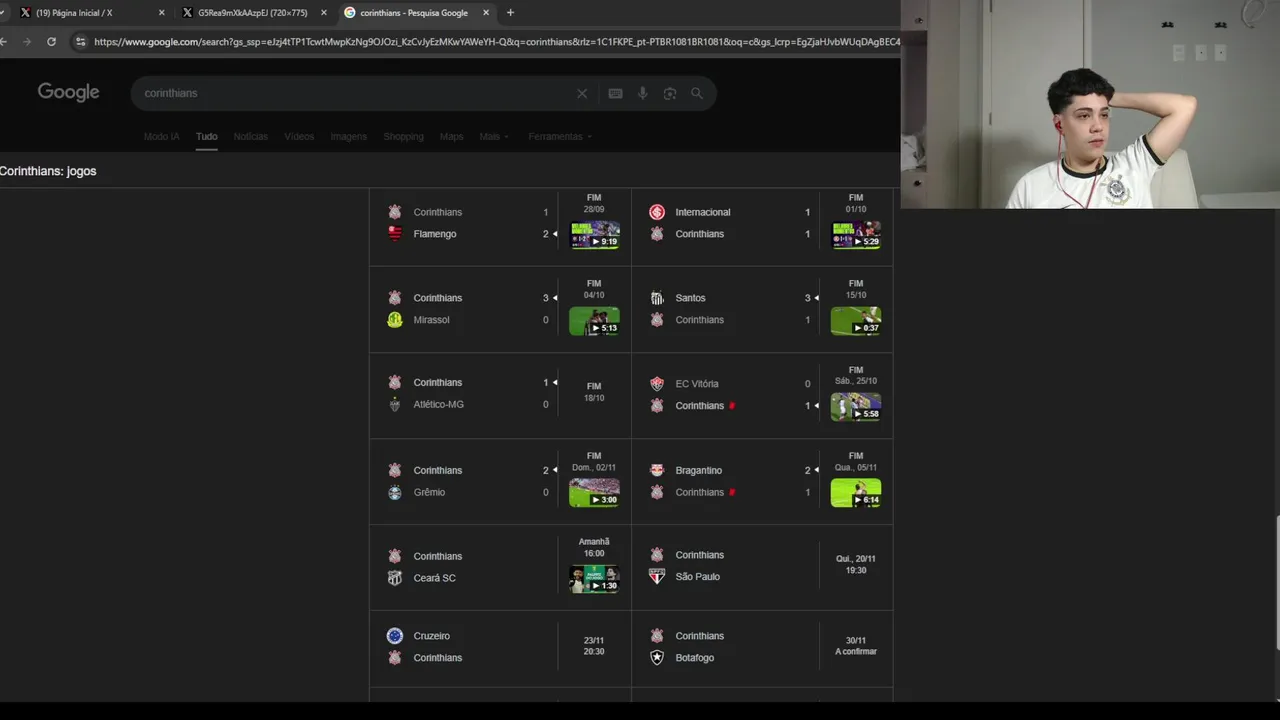The image size is (1280, 720).
Task: Switch to Notícias results
Action: [250, 136]
